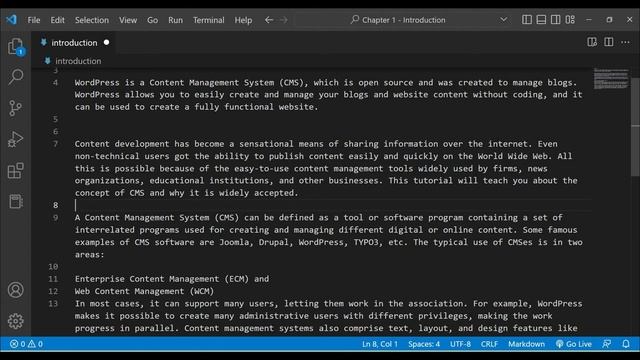
Task: Open the Run and Debug view
Action: [x=16, y=139]
